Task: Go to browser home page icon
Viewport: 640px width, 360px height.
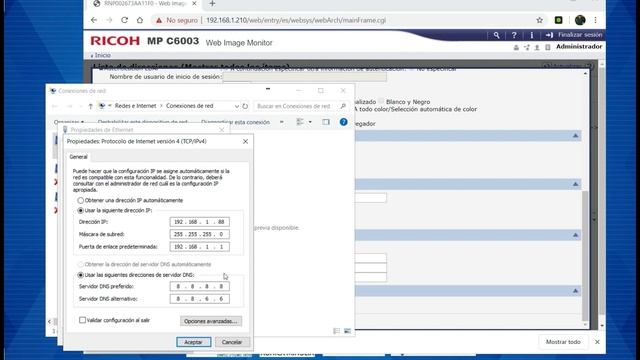Action: [140, 20]
